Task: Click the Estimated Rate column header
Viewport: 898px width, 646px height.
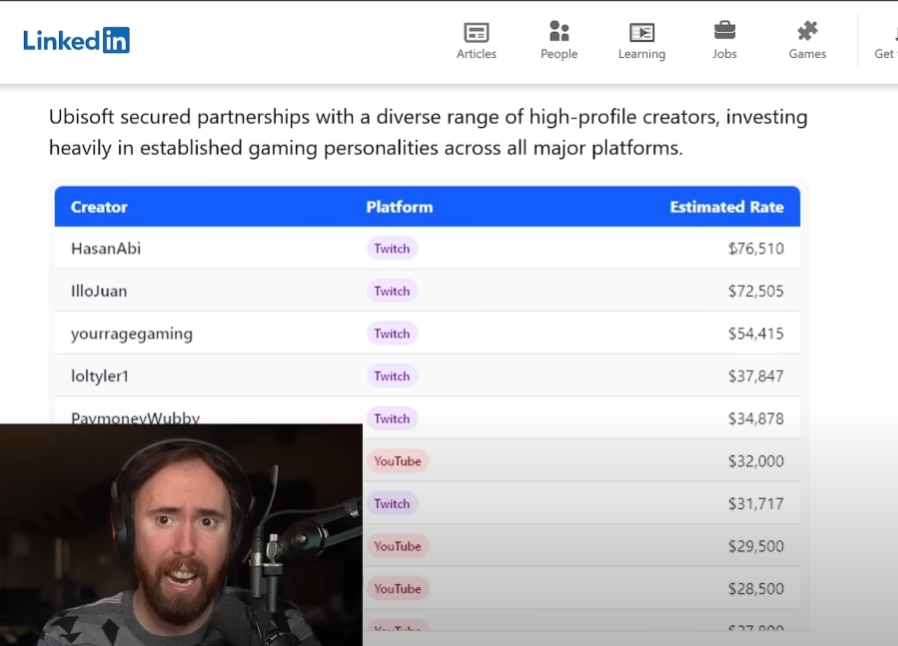Action: 727,207
